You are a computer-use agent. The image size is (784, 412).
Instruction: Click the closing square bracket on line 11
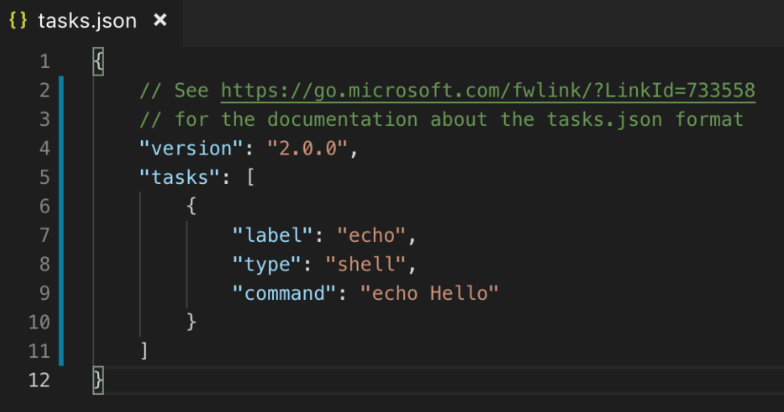[145, 351]
